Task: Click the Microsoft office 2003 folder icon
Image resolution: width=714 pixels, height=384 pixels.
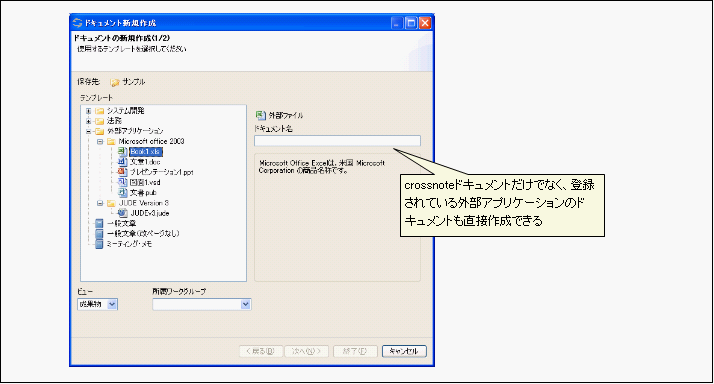Action: (111, 141)
